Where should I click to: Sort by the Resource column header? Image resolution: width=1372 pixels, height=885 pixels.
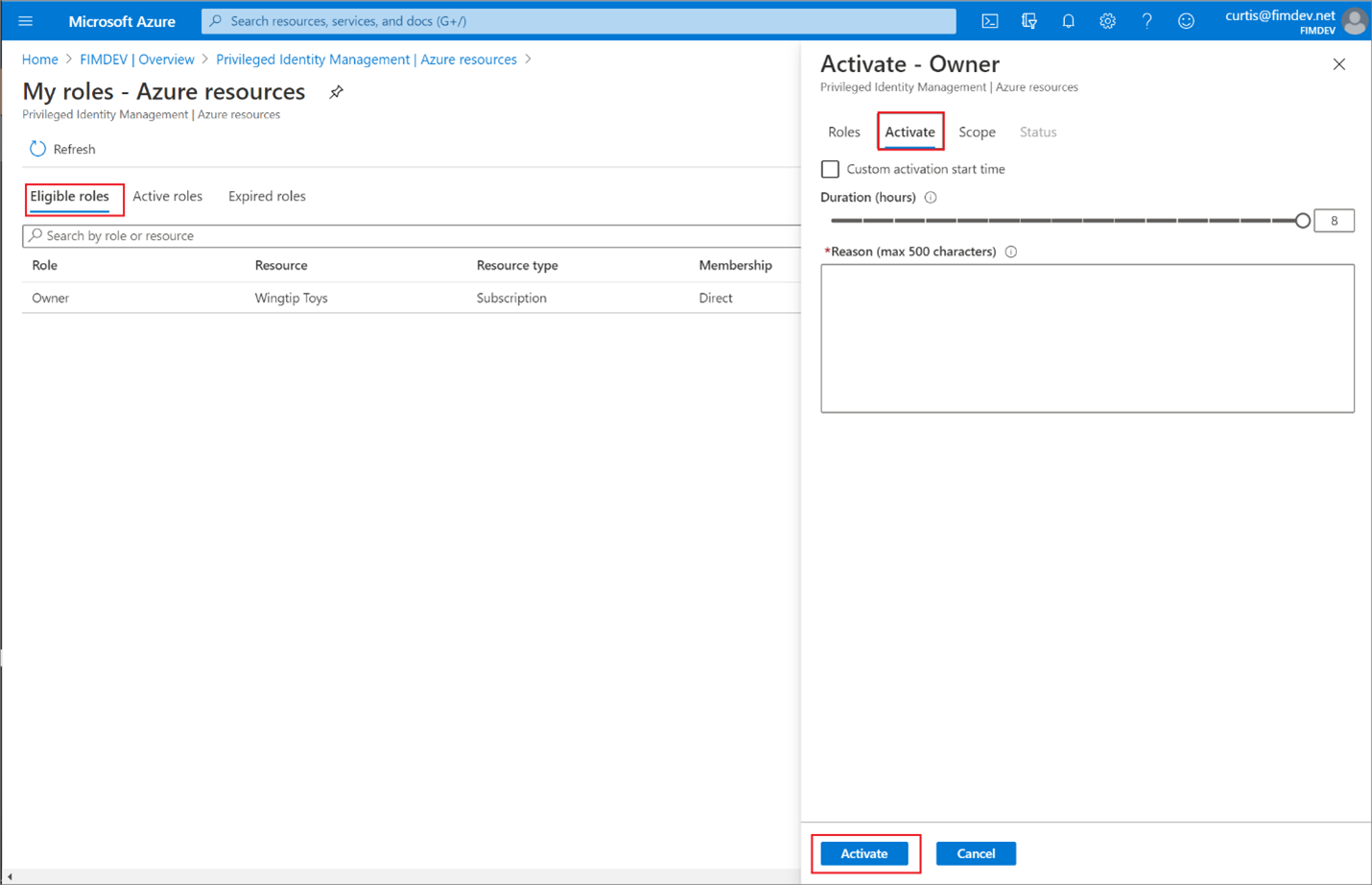tap(281, 266)
